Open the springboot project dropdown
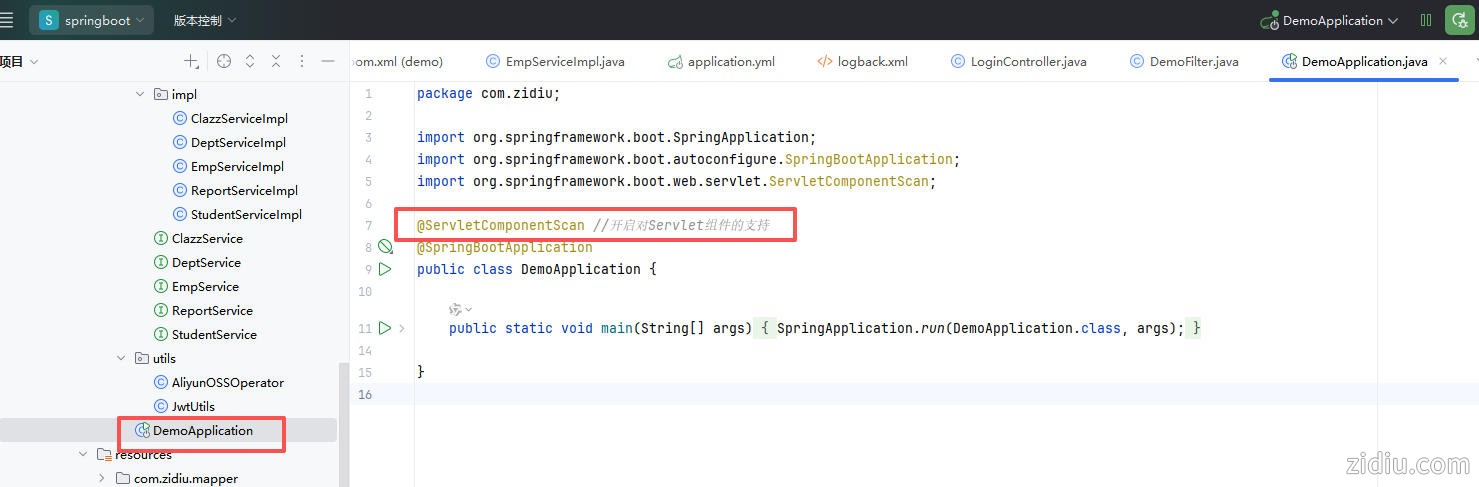Viewport: 1479px width, 487px height. pos(93,20)
